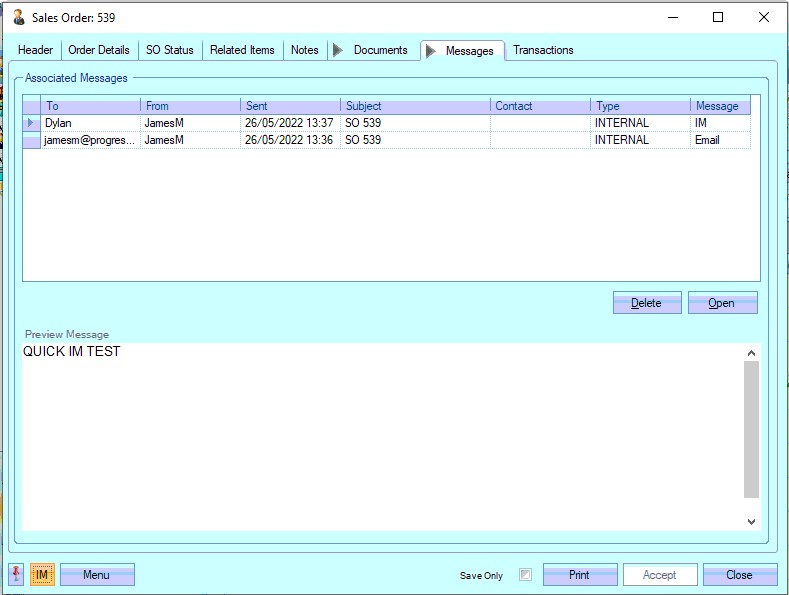Open the Menu button
This screenshot has width=789, height=595.
[x=97, y=575]
